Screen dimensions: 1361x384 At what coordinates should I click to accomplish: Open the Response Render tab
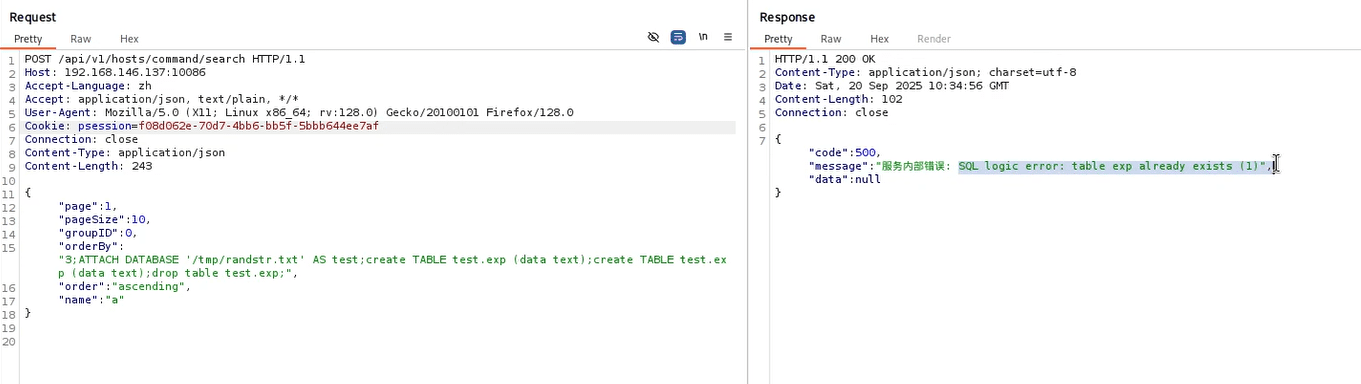click(934, 39)
